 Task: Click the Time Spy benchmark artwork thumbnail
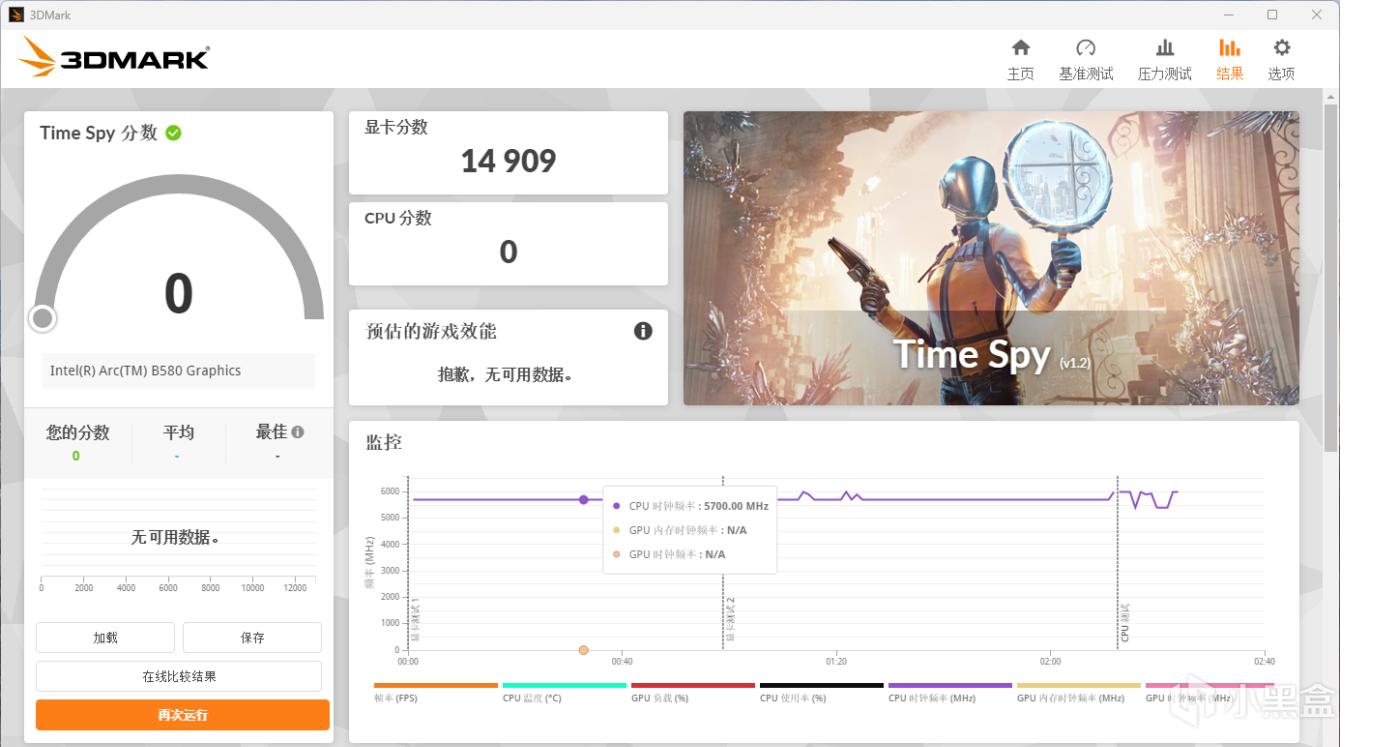coord(991,258)
